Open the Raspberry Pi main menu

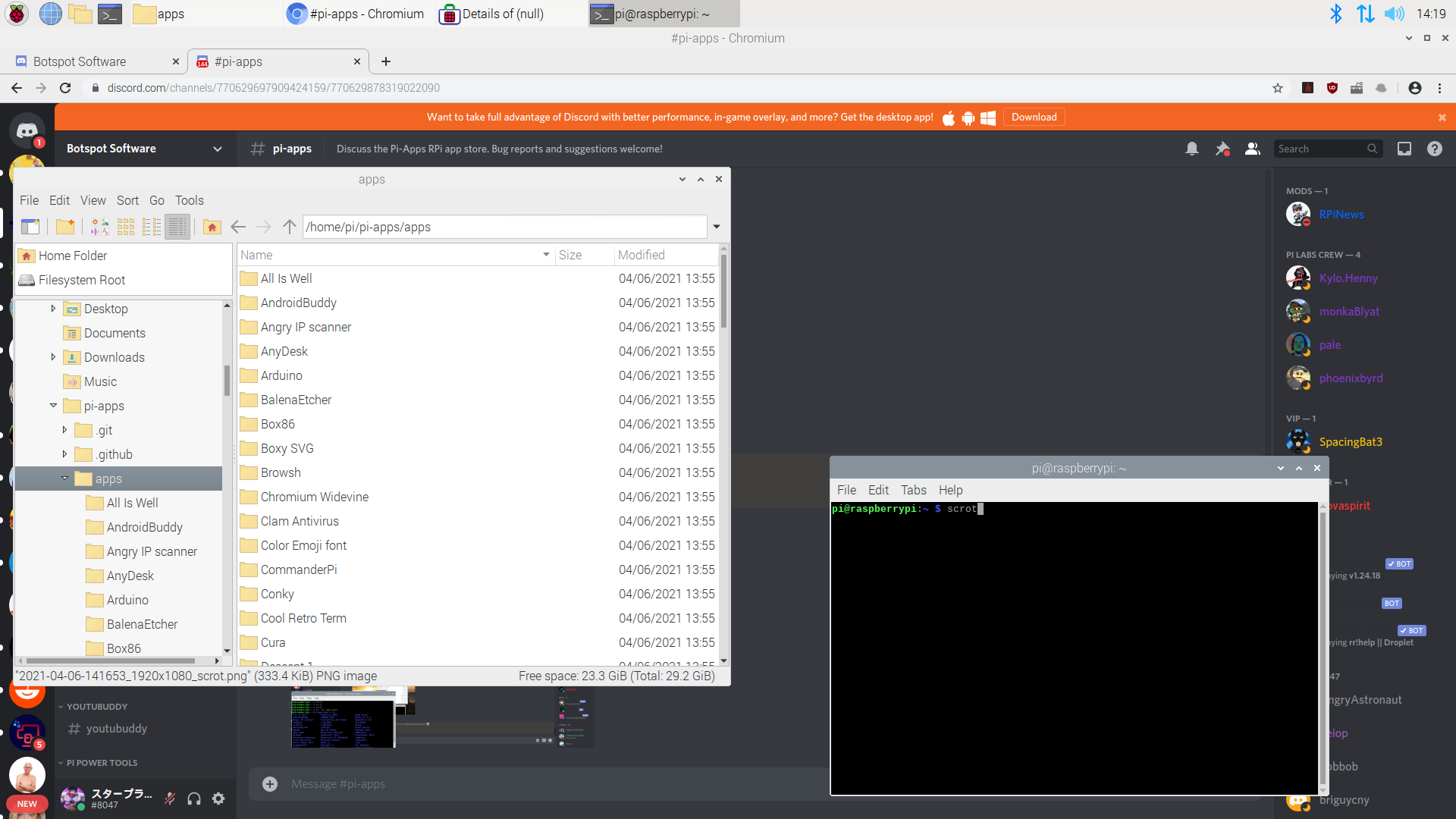[17, 14]
